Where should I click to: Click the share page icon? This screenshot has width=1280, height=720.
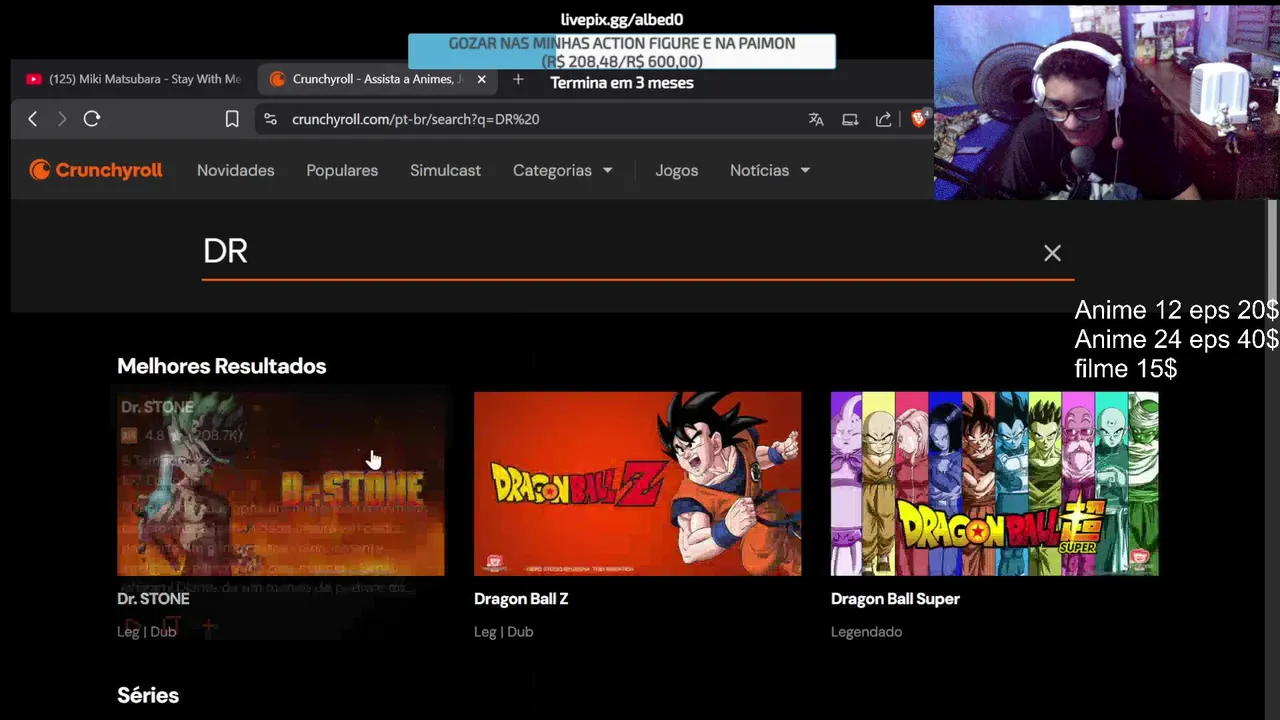pyautogui.click(x=883, y=119)
